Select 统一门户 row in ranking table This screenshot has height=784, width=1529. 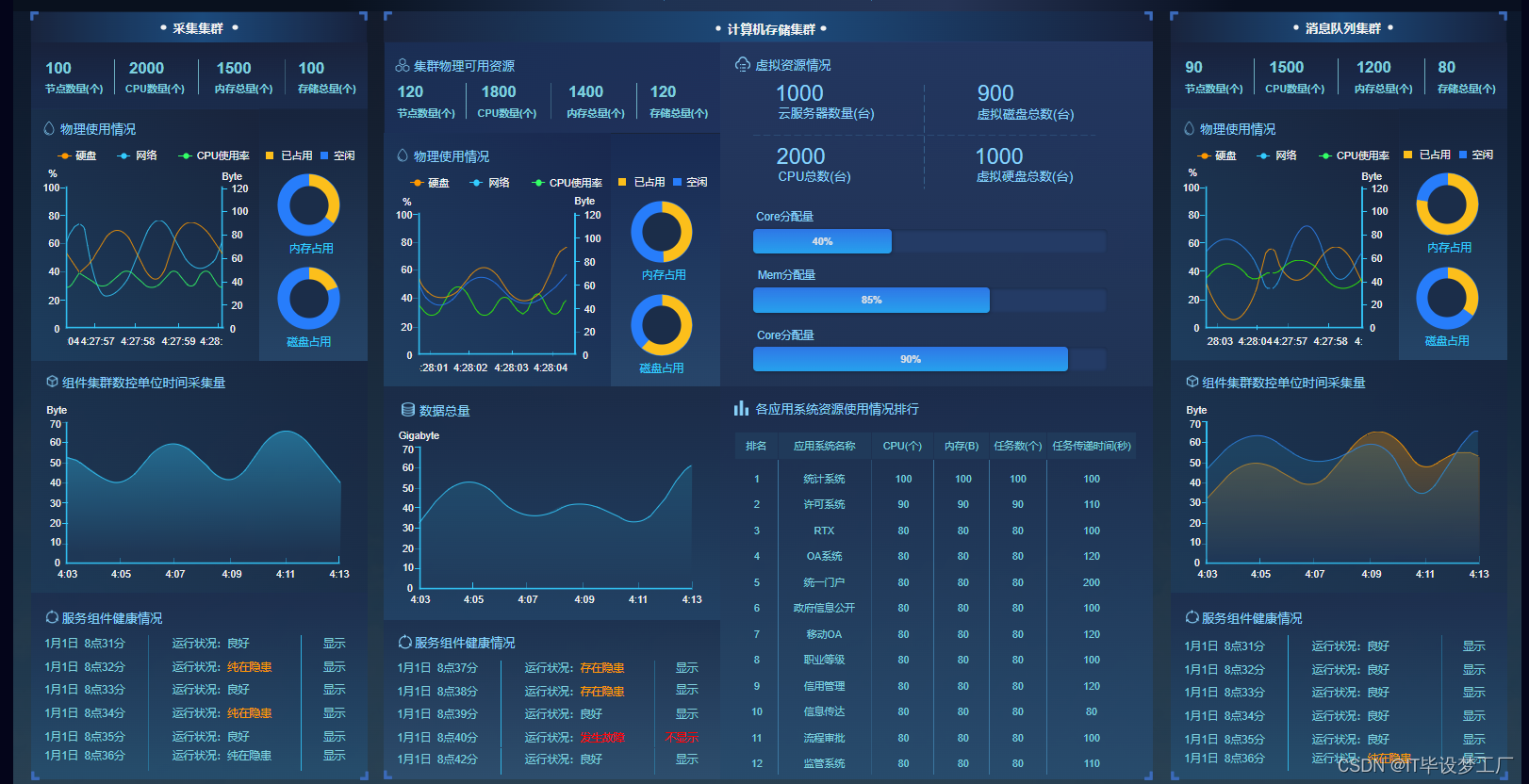pyautogui.click(x=935, y=582)
